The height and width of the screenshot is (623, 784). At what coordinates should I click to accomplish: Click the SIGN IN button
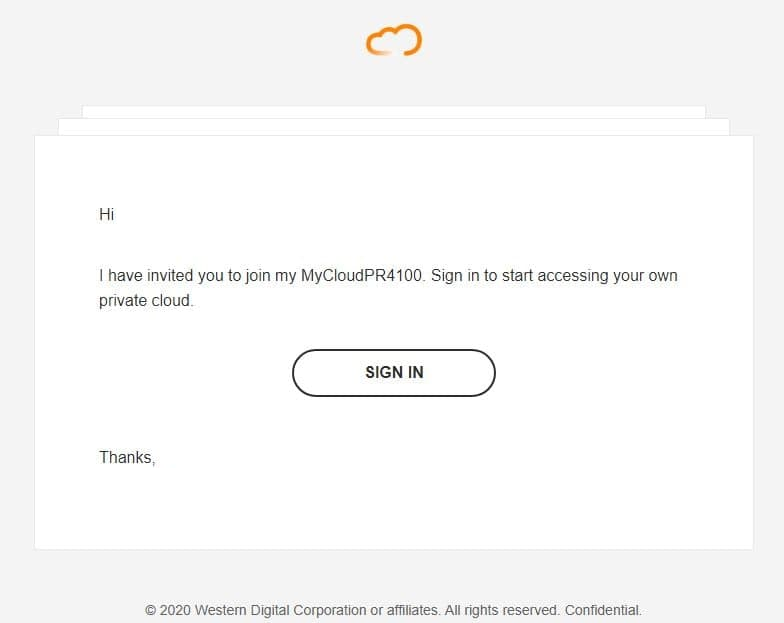click(394, 373)
